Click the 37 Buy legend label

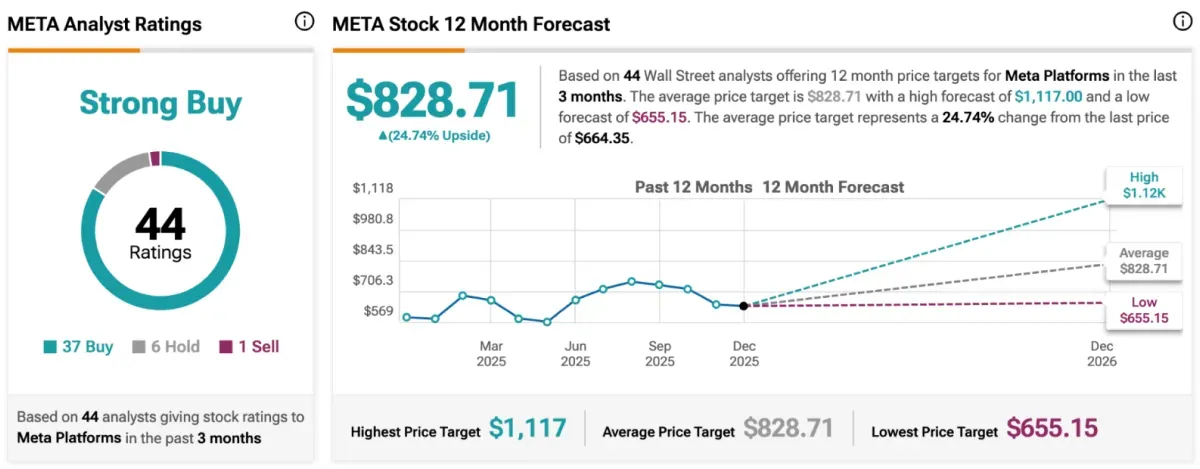tap(86, 347)
